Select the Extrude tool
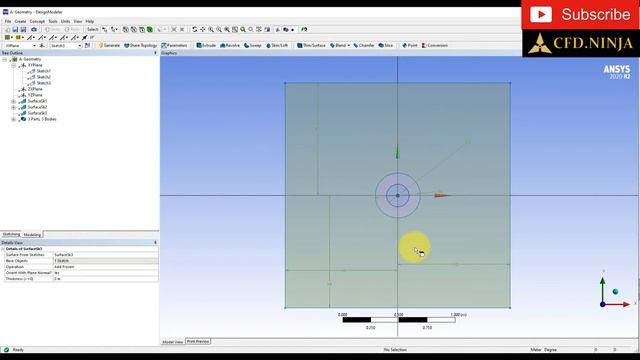The image size is (640, 360). coord(206,45)
